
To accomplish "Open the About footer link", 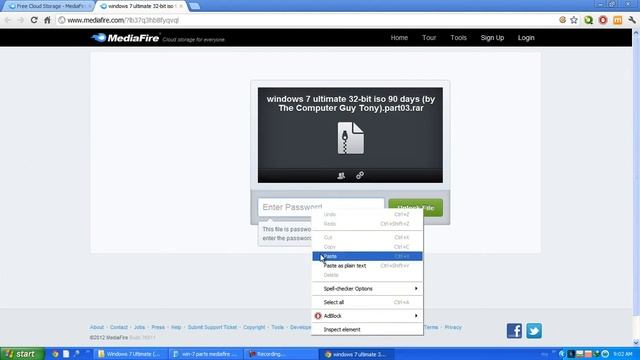I will pos(97,327).
